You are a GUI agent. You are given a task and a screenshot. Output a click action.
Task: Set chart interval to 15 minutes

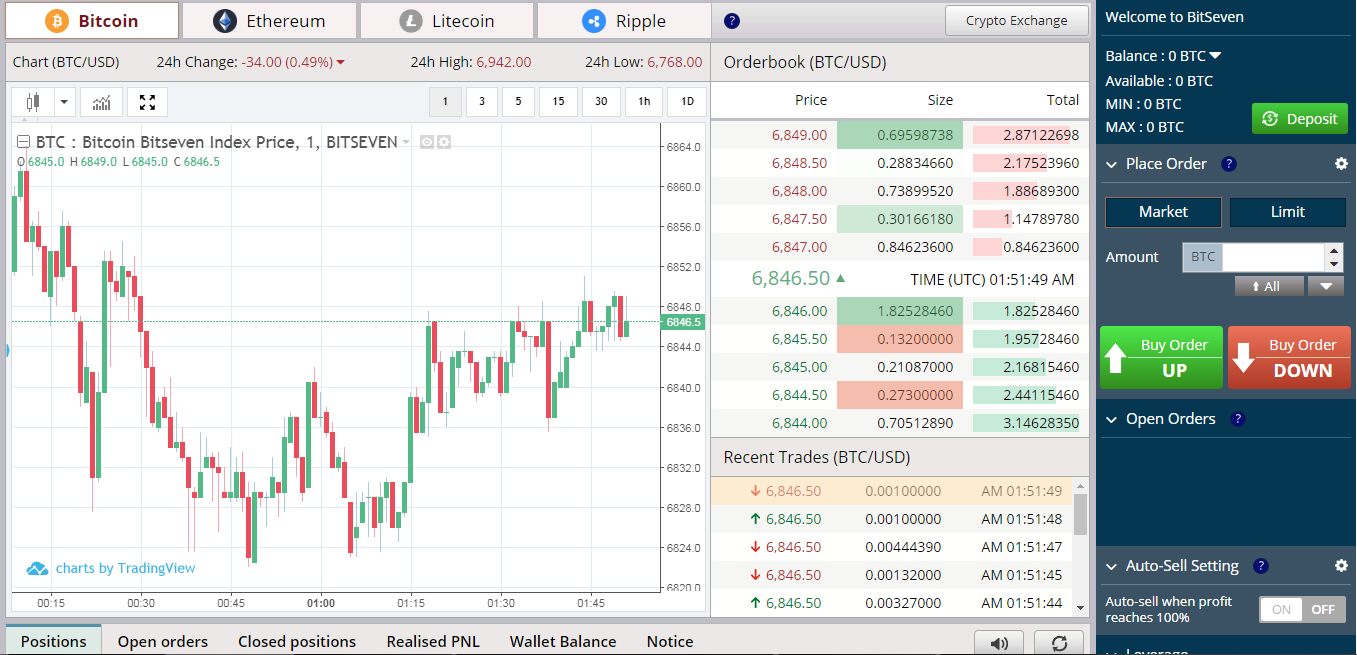pos(558,102)
